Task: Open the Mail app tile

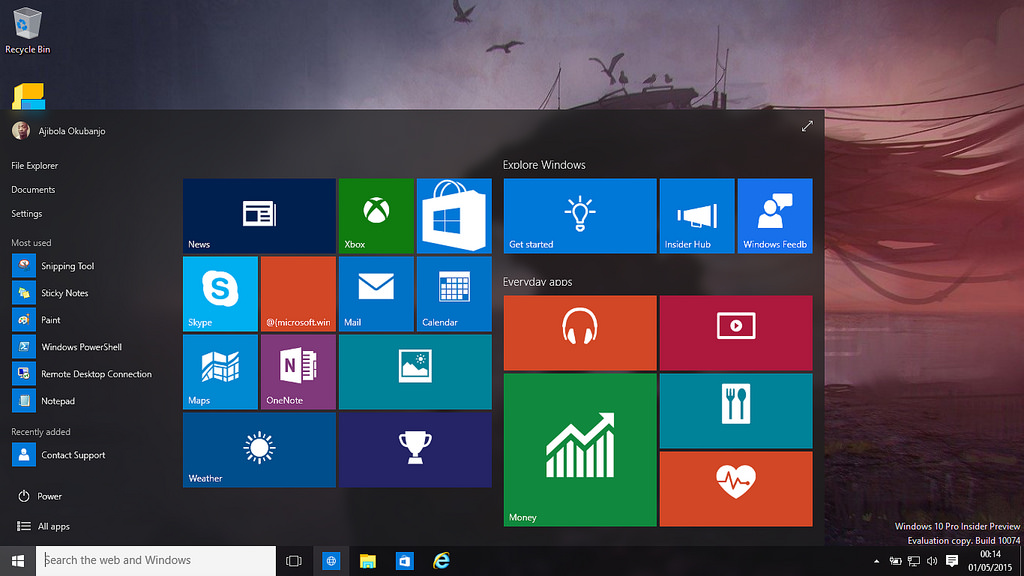Action: pos(376,293)
